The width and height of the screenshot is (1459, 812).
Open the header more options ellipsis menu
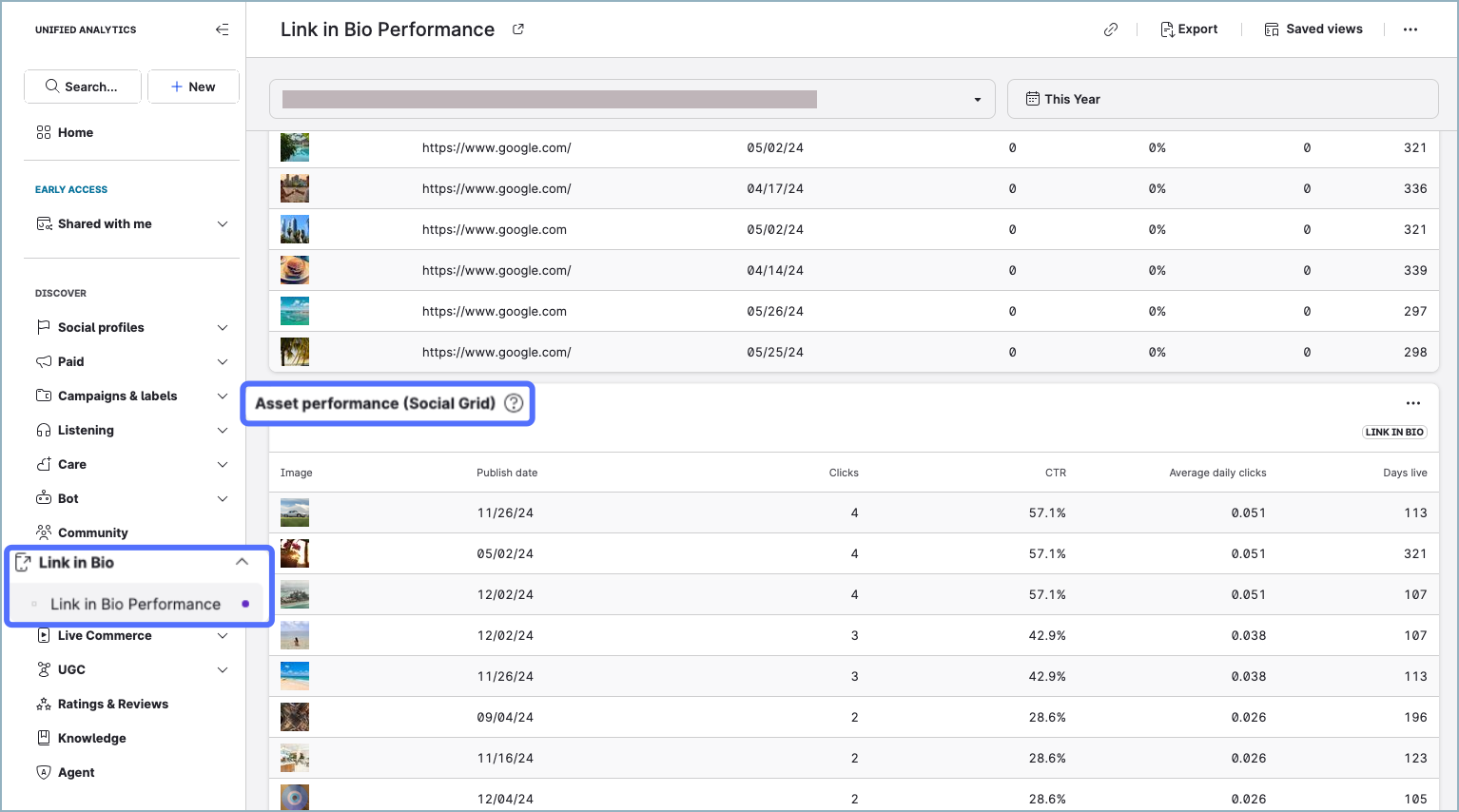coord(1410,29)
